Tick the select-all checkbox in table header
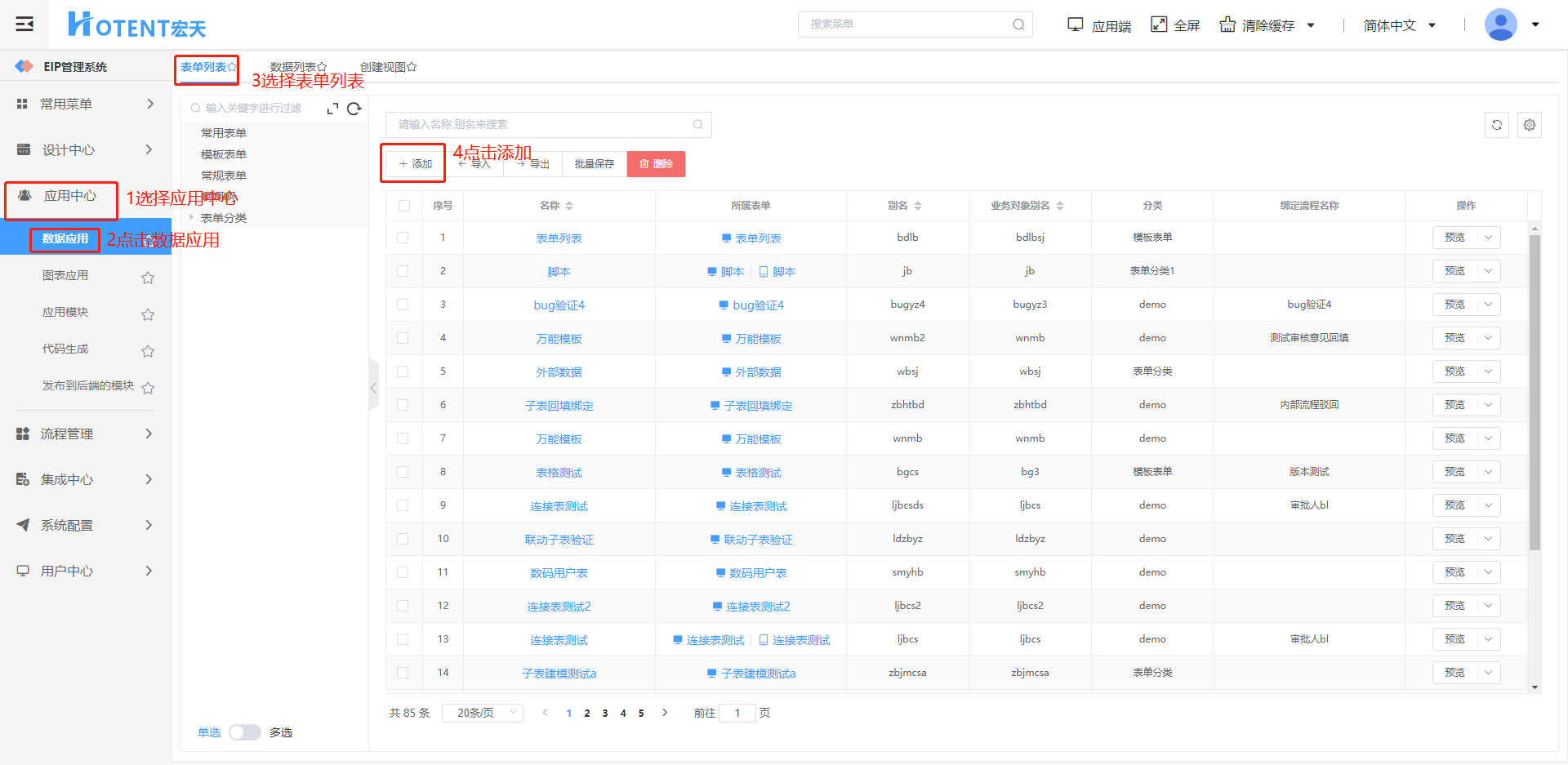Viewport: 1568px width, 765px height. point(404,206)
